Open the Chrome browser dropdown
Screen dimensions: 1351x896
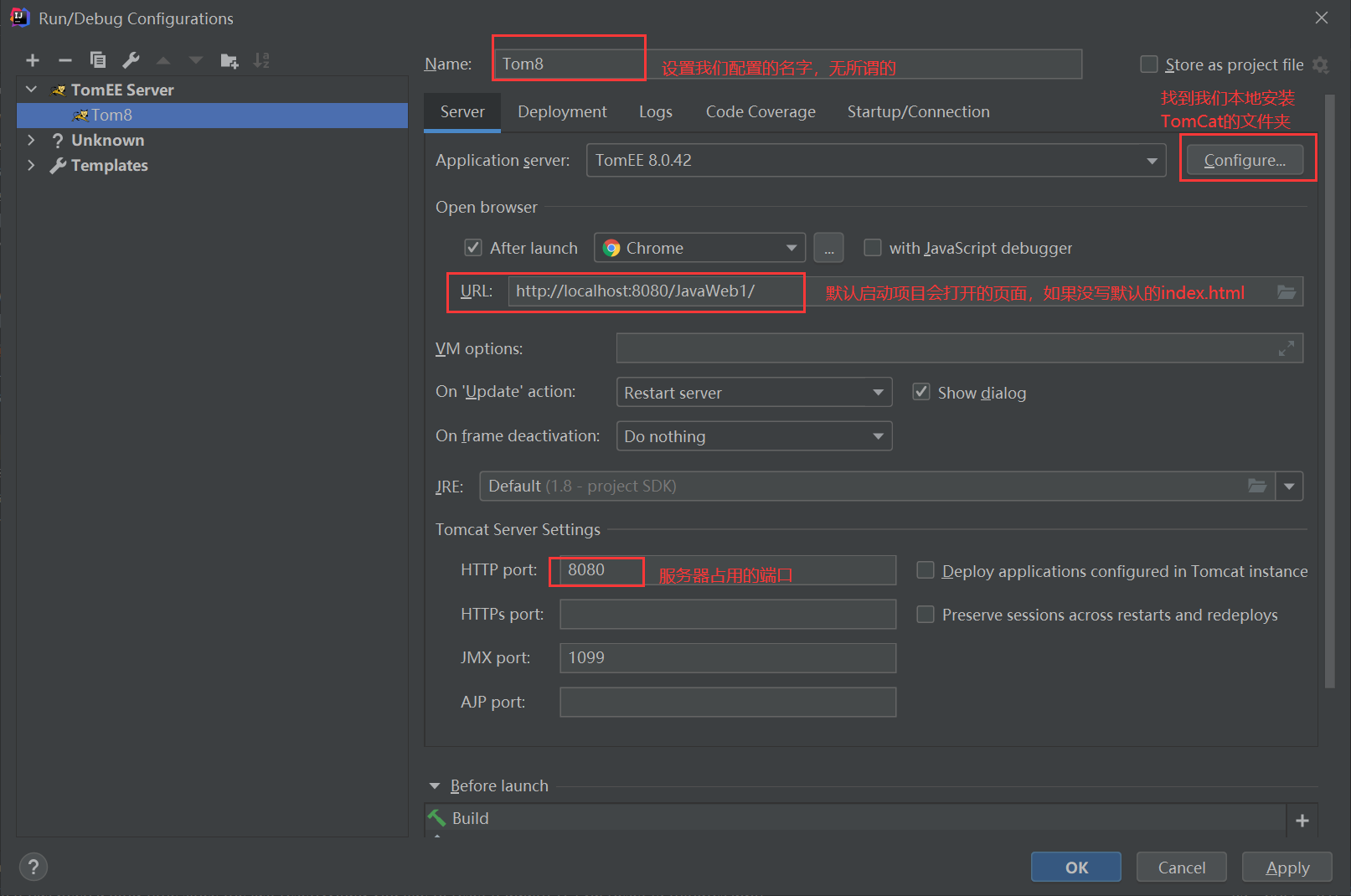(x=700, y=248)
